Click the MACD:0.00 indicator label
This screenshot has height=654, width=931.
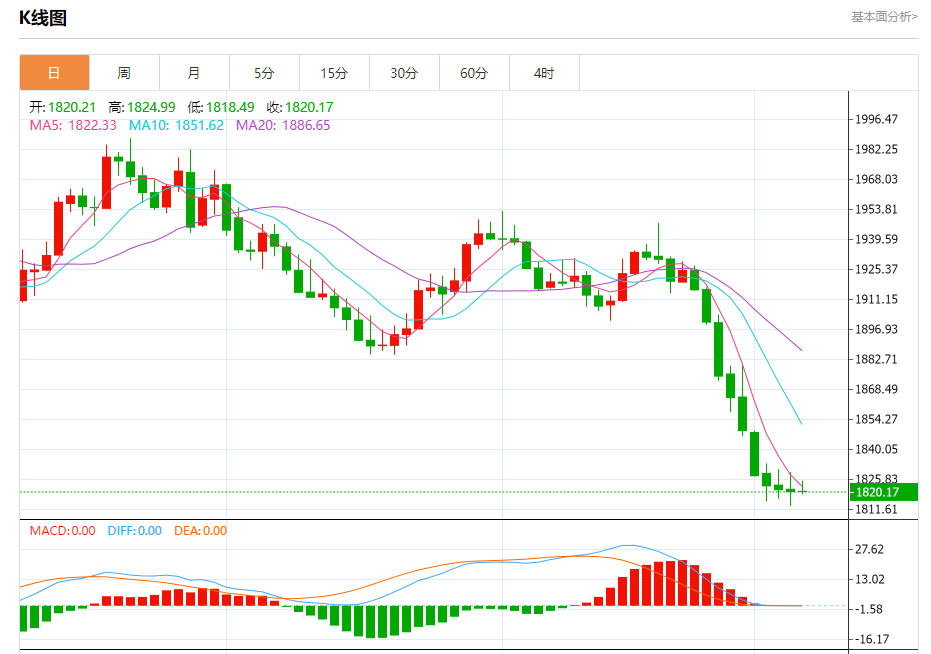[x=62, y=530]
